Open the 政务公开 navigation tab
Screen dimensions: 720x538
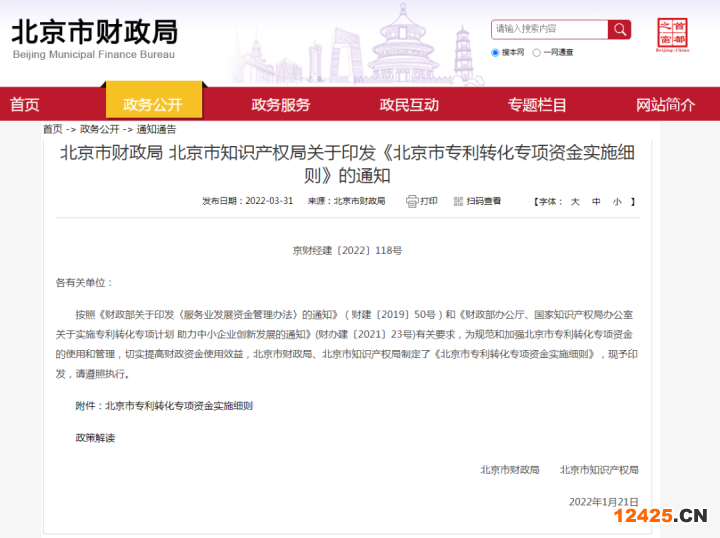153,105
